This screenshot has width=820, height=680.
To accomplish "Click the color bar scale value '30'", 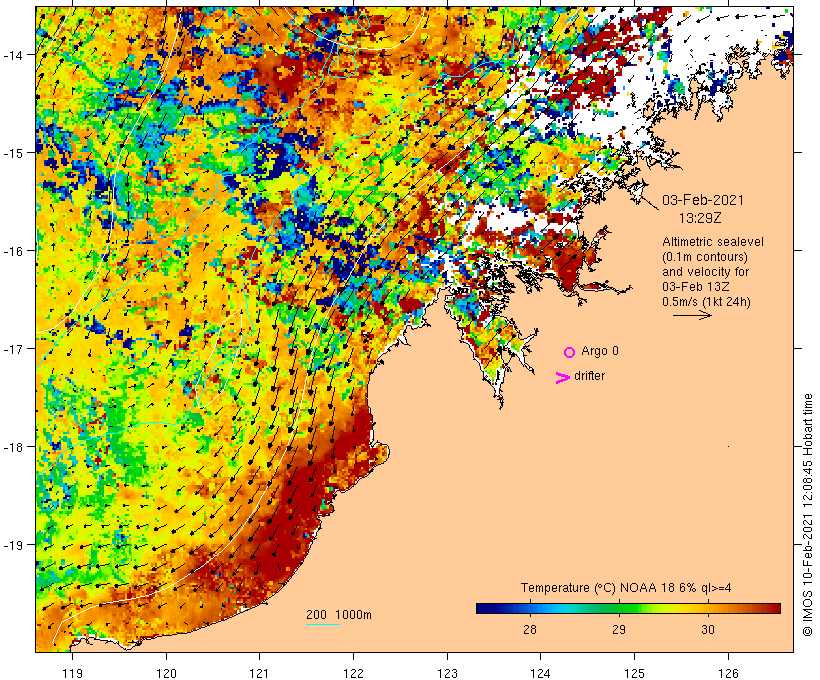I will (x=708, y=629).
